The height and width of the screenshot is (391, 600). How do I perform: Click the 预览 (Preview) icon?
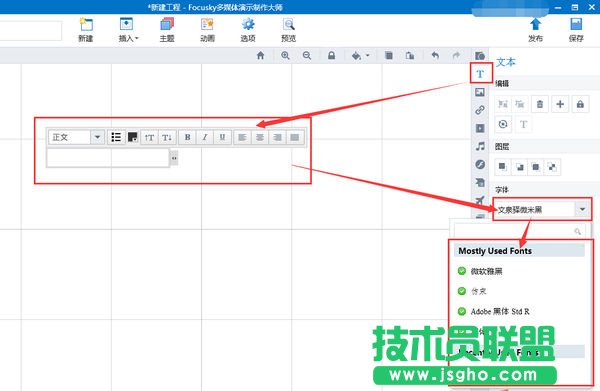(x=289, y=29)
